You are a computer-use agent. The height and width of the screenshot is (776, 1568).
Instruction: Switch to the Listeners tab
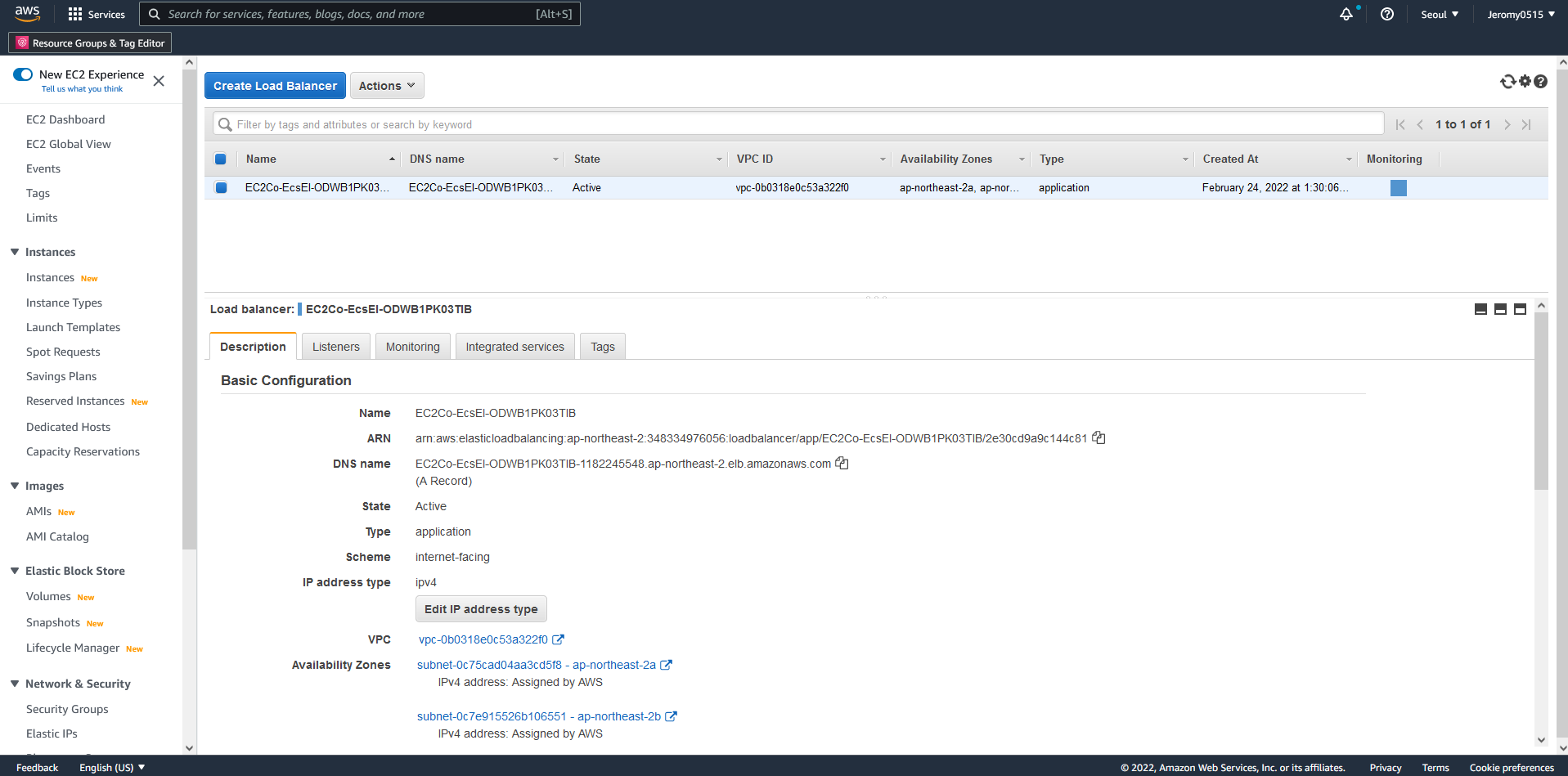[x=336, y=347]
